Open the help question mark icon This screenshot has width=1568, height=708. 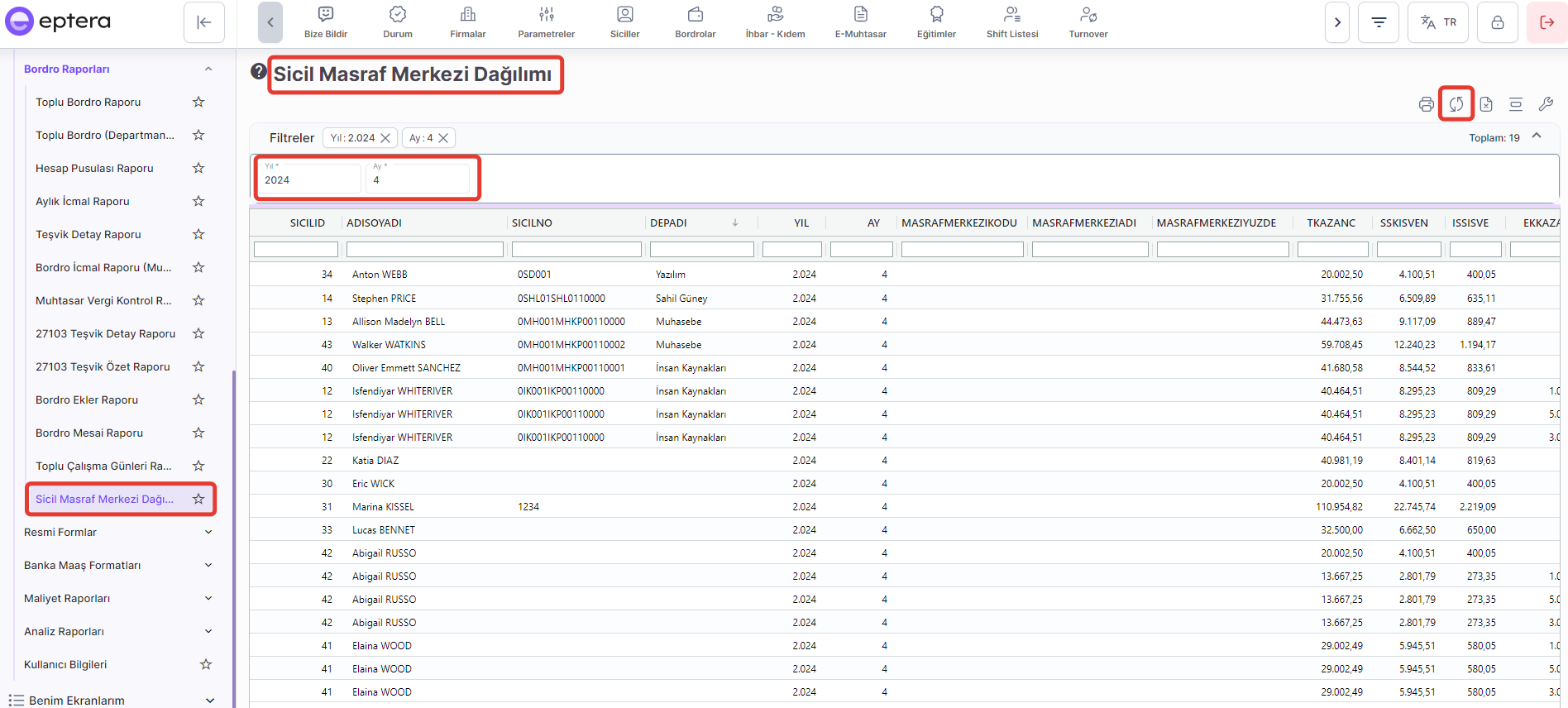(x=258, y=72)
